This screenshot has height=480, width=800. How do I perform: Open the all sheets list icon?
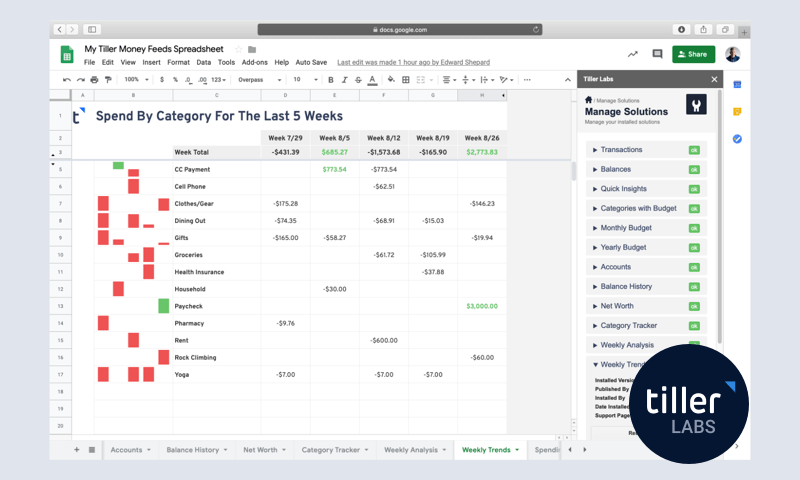click(x=92, y=450)
